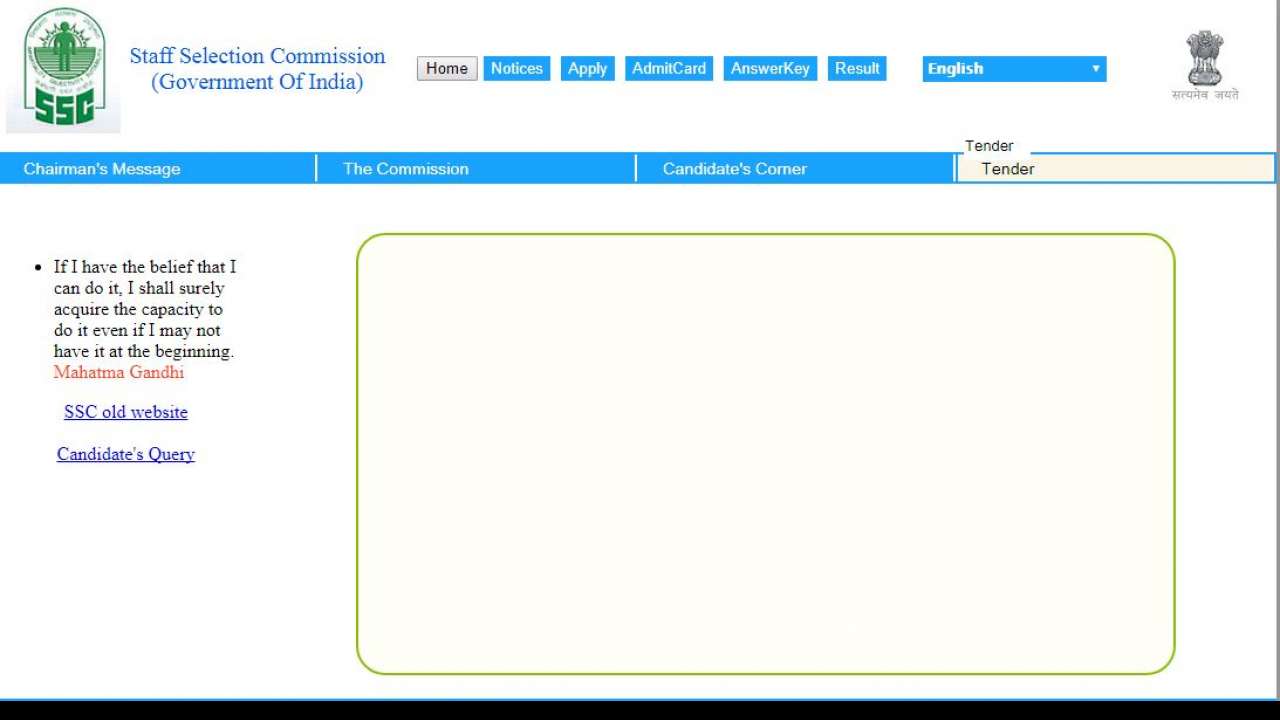Click the Staff Selection Commission header text
Viewport: 1280px width, 720px height.
pyautogui.click(x=257, y=56)
